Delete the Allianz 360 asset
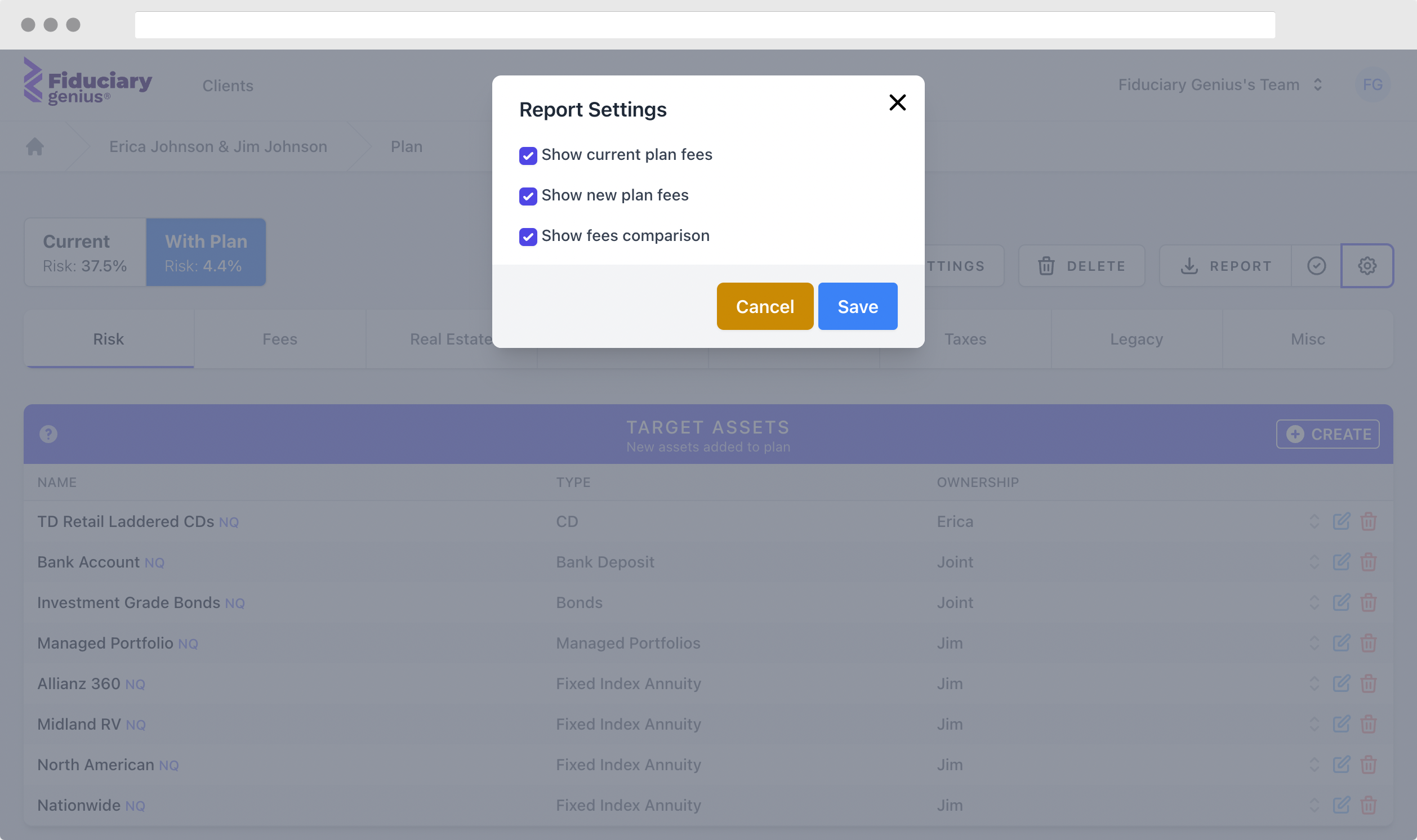Viewport: 1417px width, 840px height. point(1369,683)
